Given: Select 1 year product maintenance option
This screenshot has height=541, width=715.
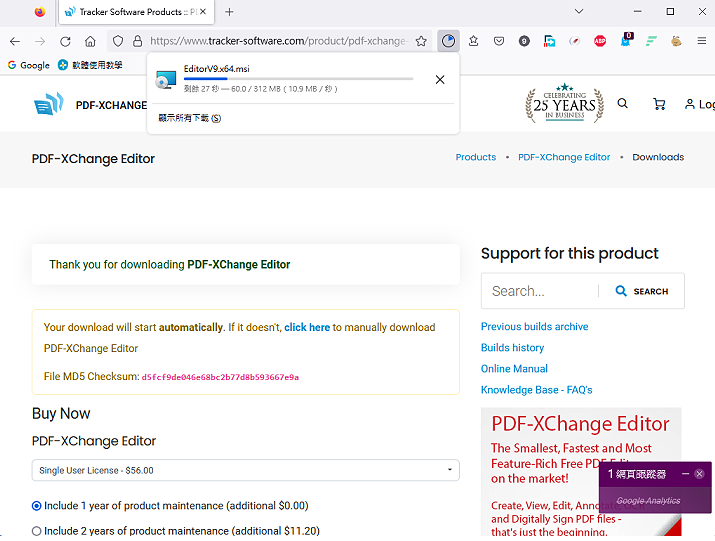Looking at the screenshot, I should [x=36, y=506].
